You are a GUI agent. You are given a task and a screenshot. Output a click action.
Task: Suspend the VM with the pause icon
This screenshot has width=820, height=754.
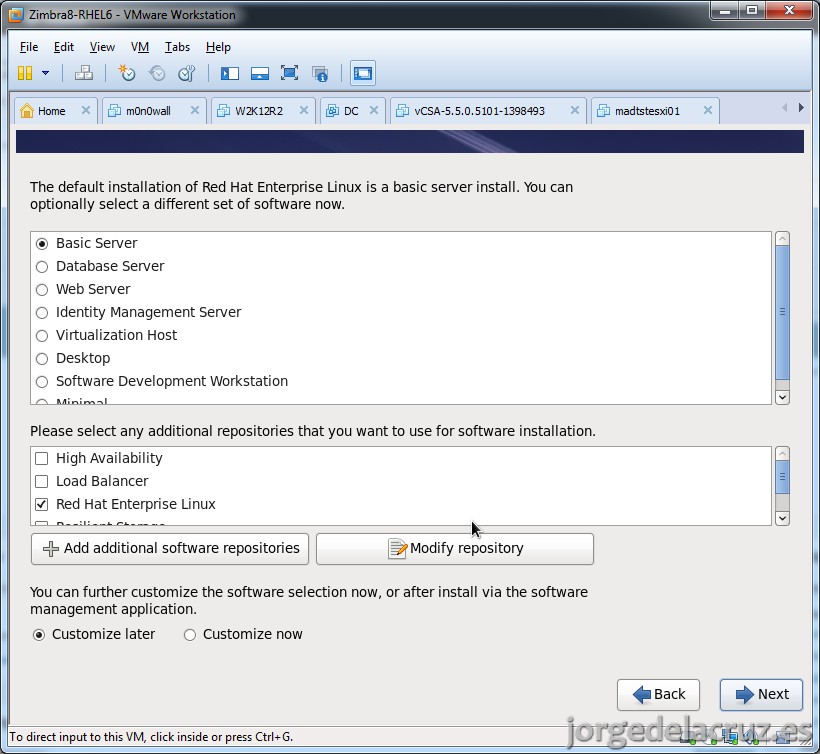pyautogui.click(x=25, y=73)
